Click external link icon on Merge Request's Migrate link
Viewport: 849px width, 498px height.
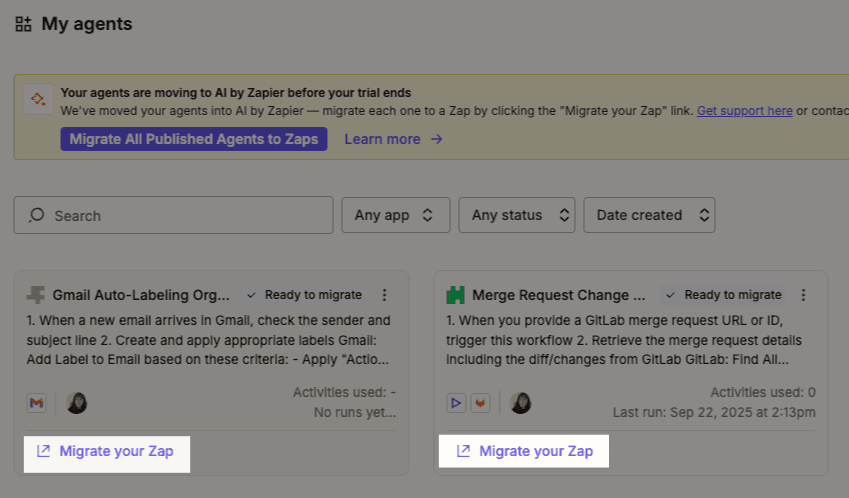click(463, 451)
